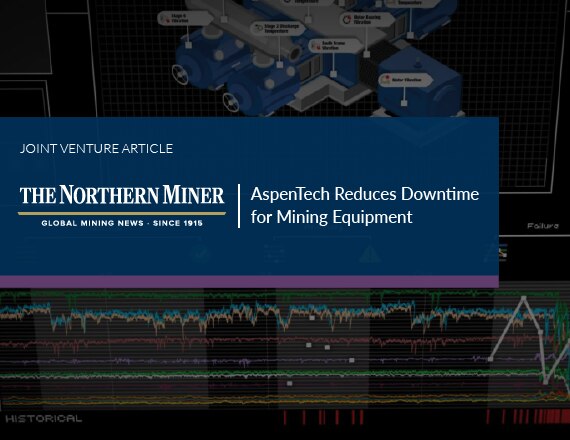
Task: Click the Failure label beside the banner
Action: point(543,226)
